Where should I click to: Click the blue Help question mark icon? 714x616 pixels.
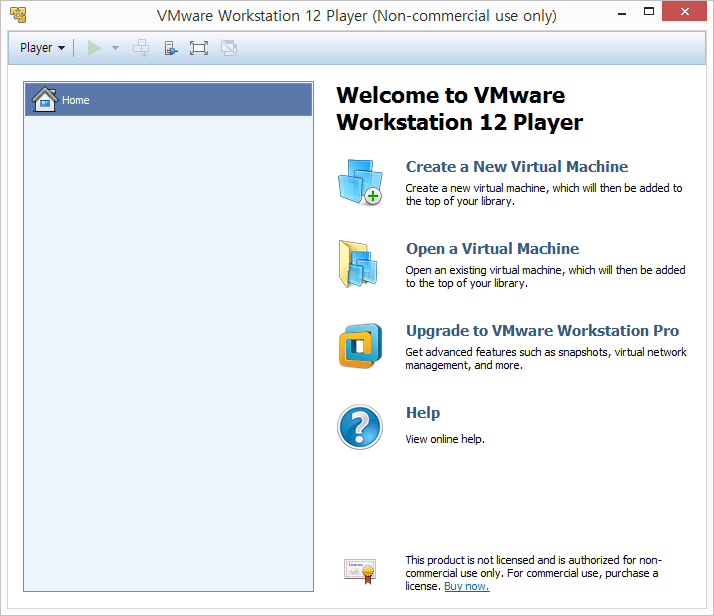click(359, 427)
